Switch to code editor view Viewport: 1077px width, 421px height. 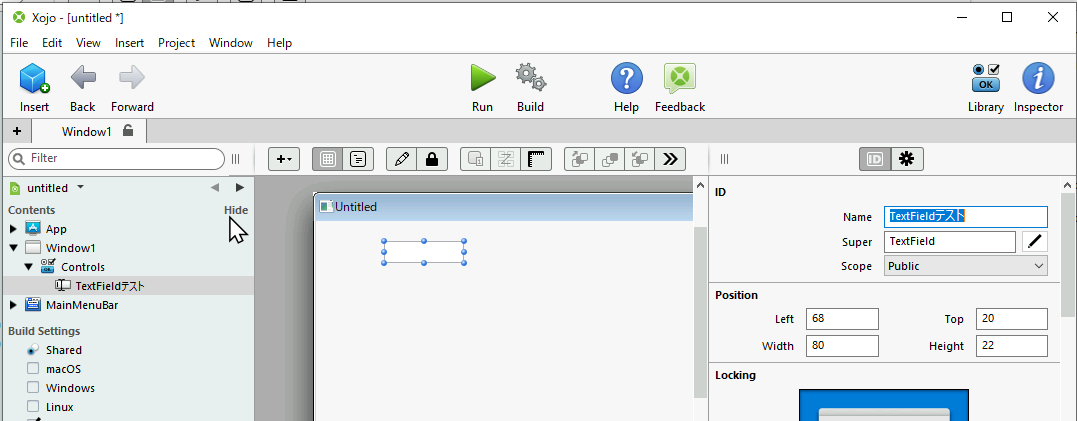click(358, 159)
